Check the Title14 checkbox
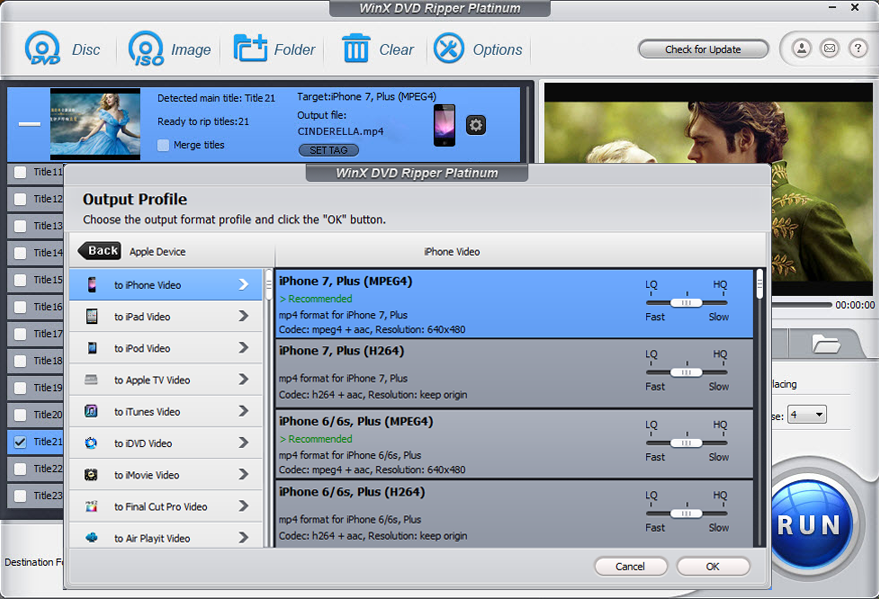The height and width of the screenshot is (599, 879). point(20,253)
